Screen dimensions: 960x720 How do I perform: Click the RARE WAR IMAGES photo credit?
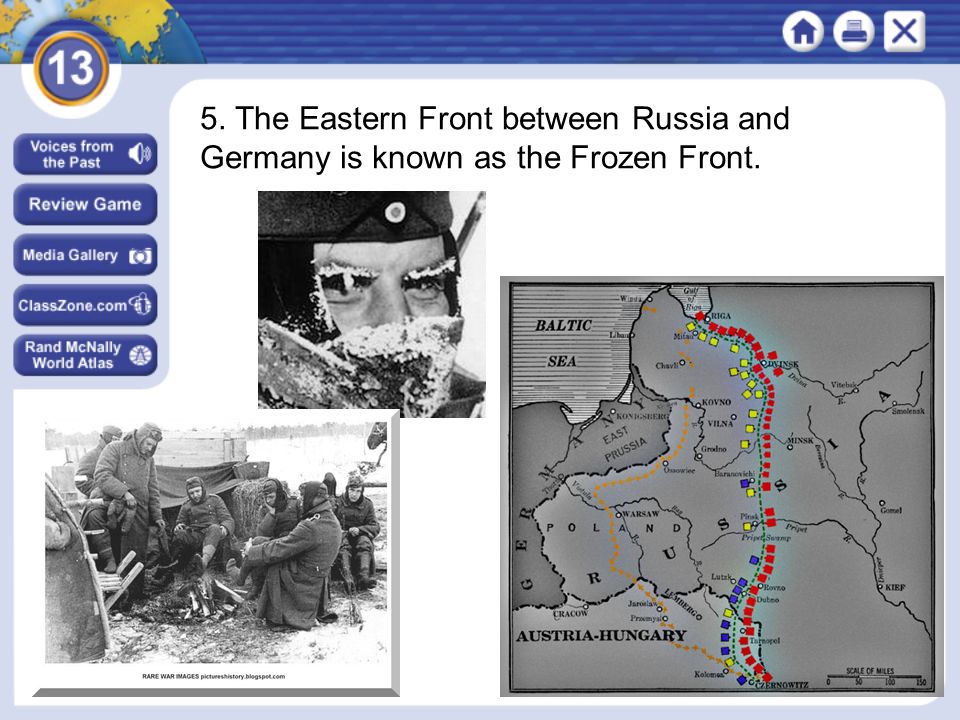214,677
